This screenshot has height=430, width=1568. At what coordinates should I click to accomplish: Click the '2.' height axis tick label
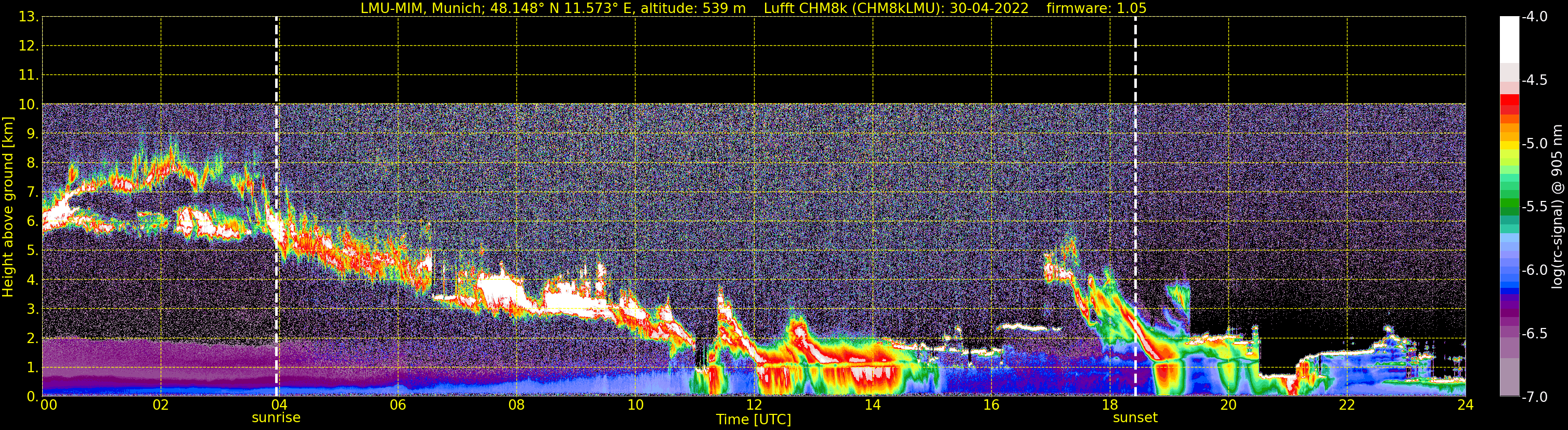coord(32,338)
